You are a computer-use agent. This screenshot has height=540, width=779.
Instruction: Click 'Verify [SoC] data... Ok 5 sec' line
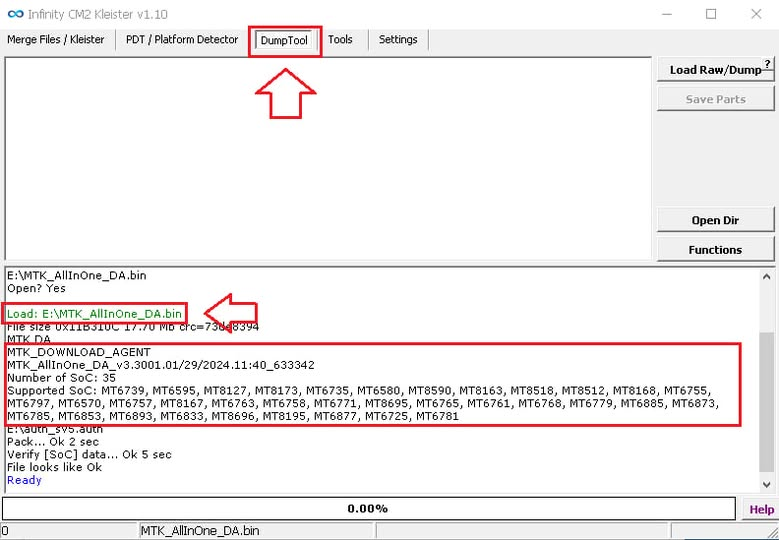point(89,455)
